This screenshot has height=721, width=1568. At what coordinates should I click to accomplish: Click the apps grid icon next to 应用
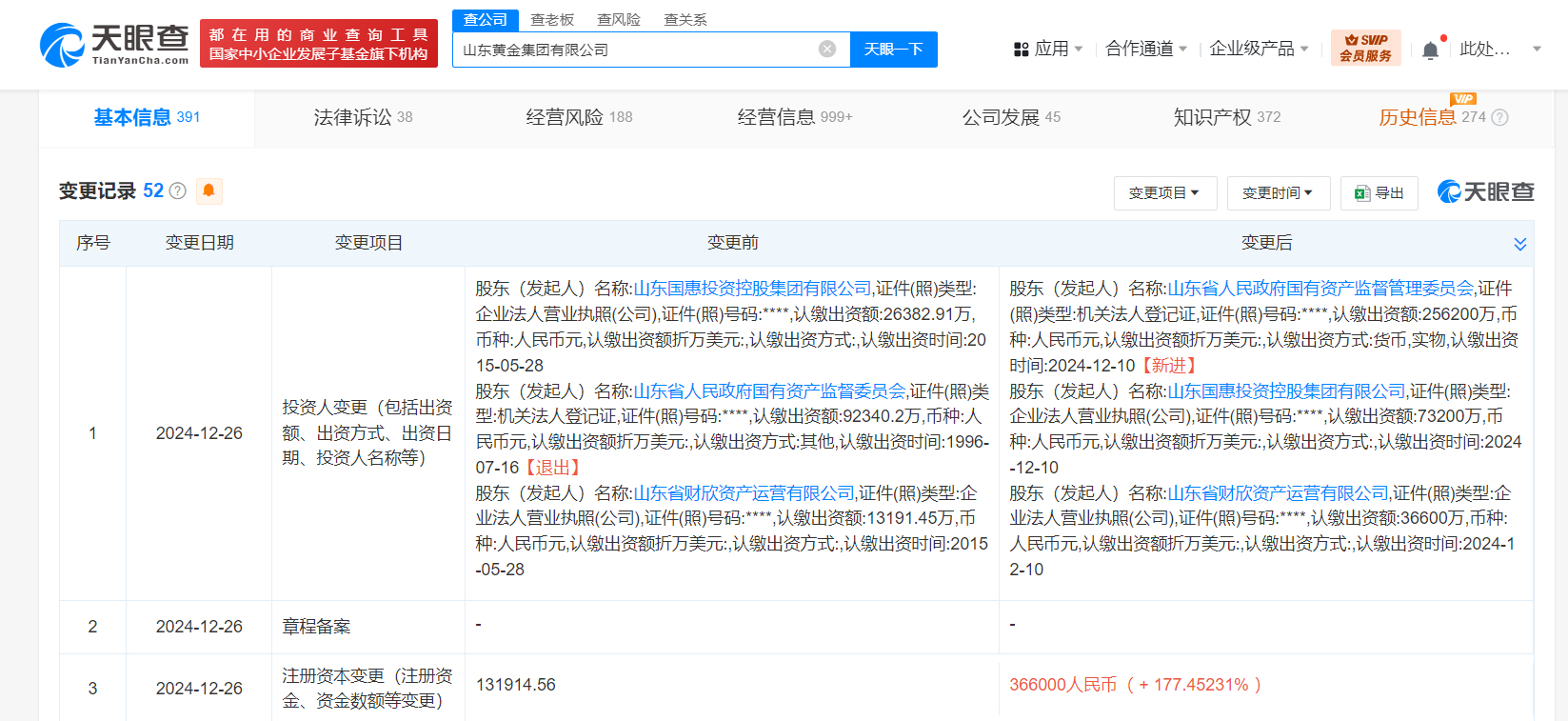coord(1022,49)
